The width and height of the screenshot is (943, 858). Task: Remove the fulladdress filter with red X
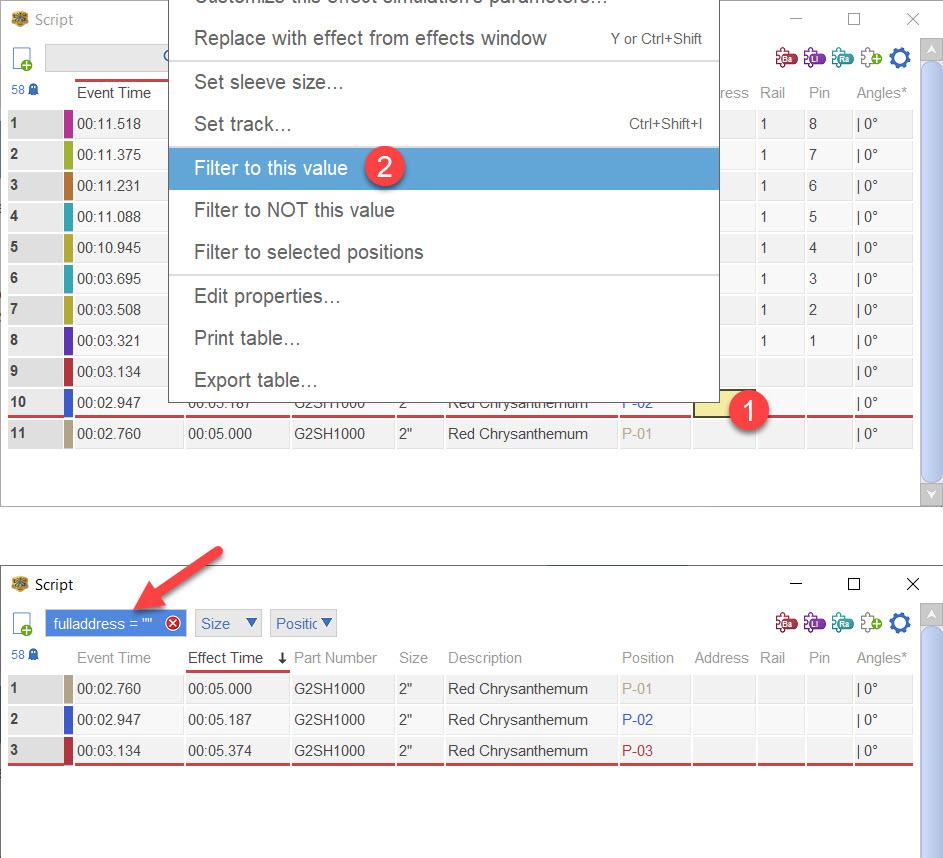[x=173, y=623]
